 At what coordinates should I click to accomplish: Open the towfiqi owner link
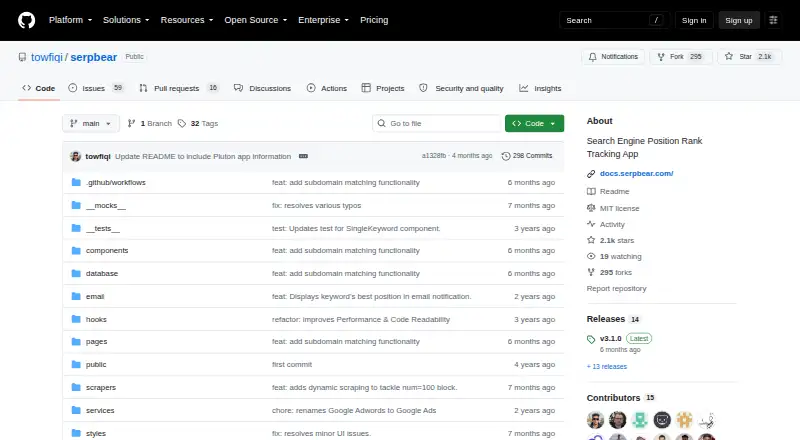point(46,57)
